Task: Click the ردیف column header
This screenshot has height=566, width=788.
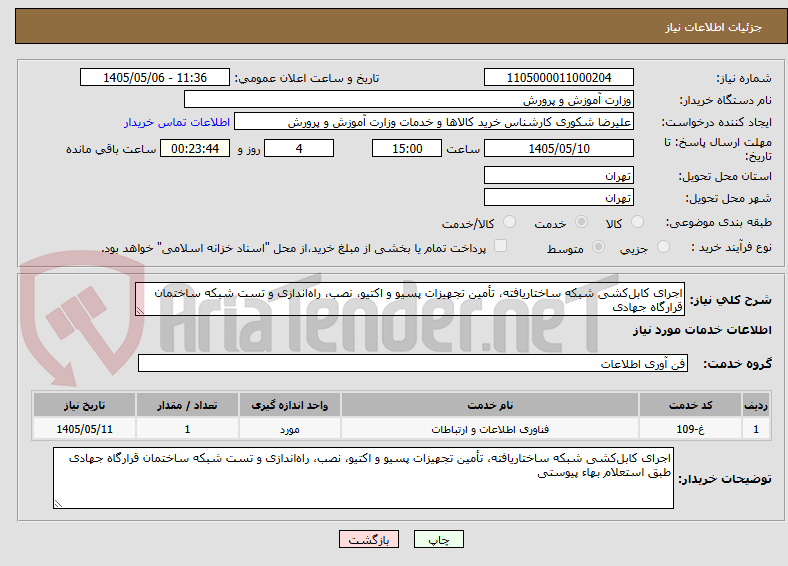Action: point(756,405)
